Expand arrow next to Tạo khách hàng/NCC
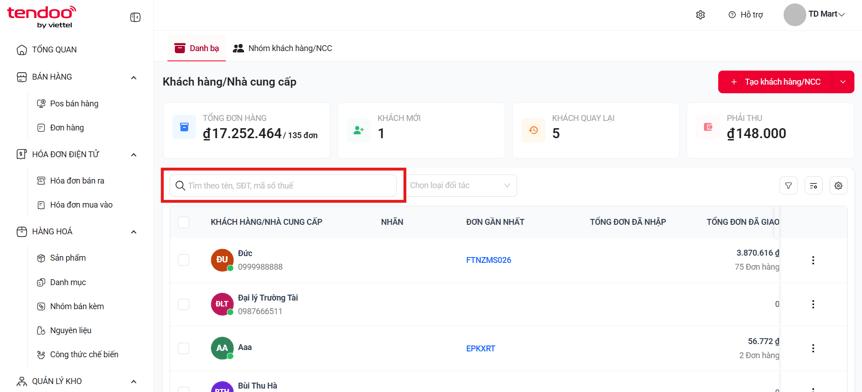The height and width of the screenshot is (392, 862). 843,82
